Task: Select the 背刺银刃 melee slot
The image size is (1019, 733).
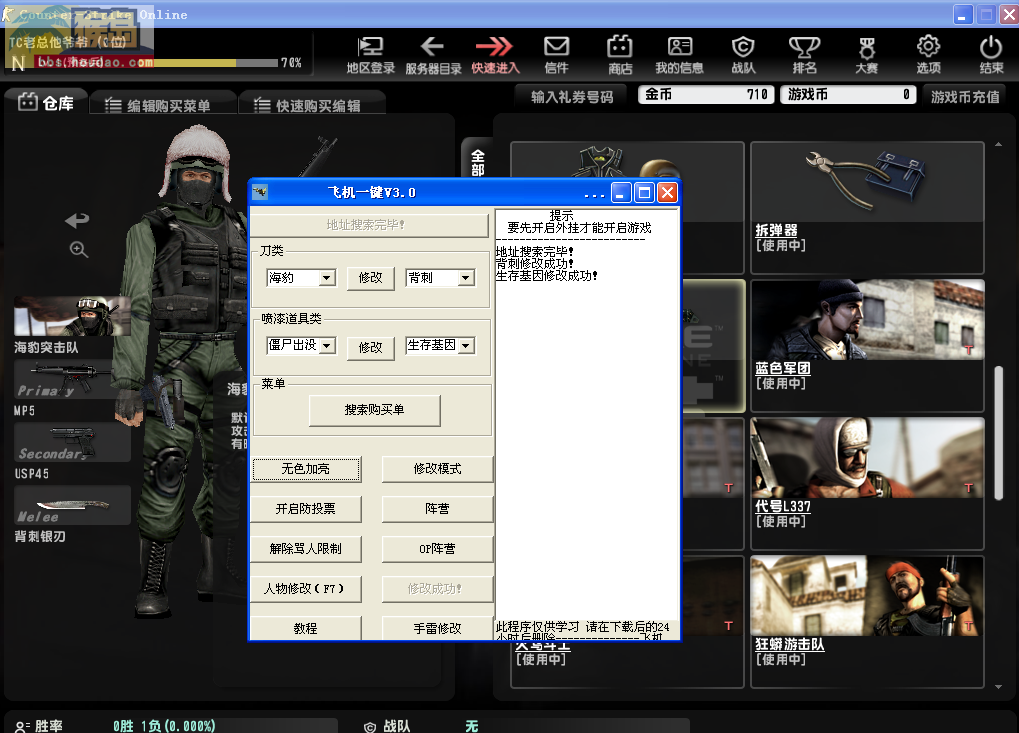Action: [x=72, y=505]
